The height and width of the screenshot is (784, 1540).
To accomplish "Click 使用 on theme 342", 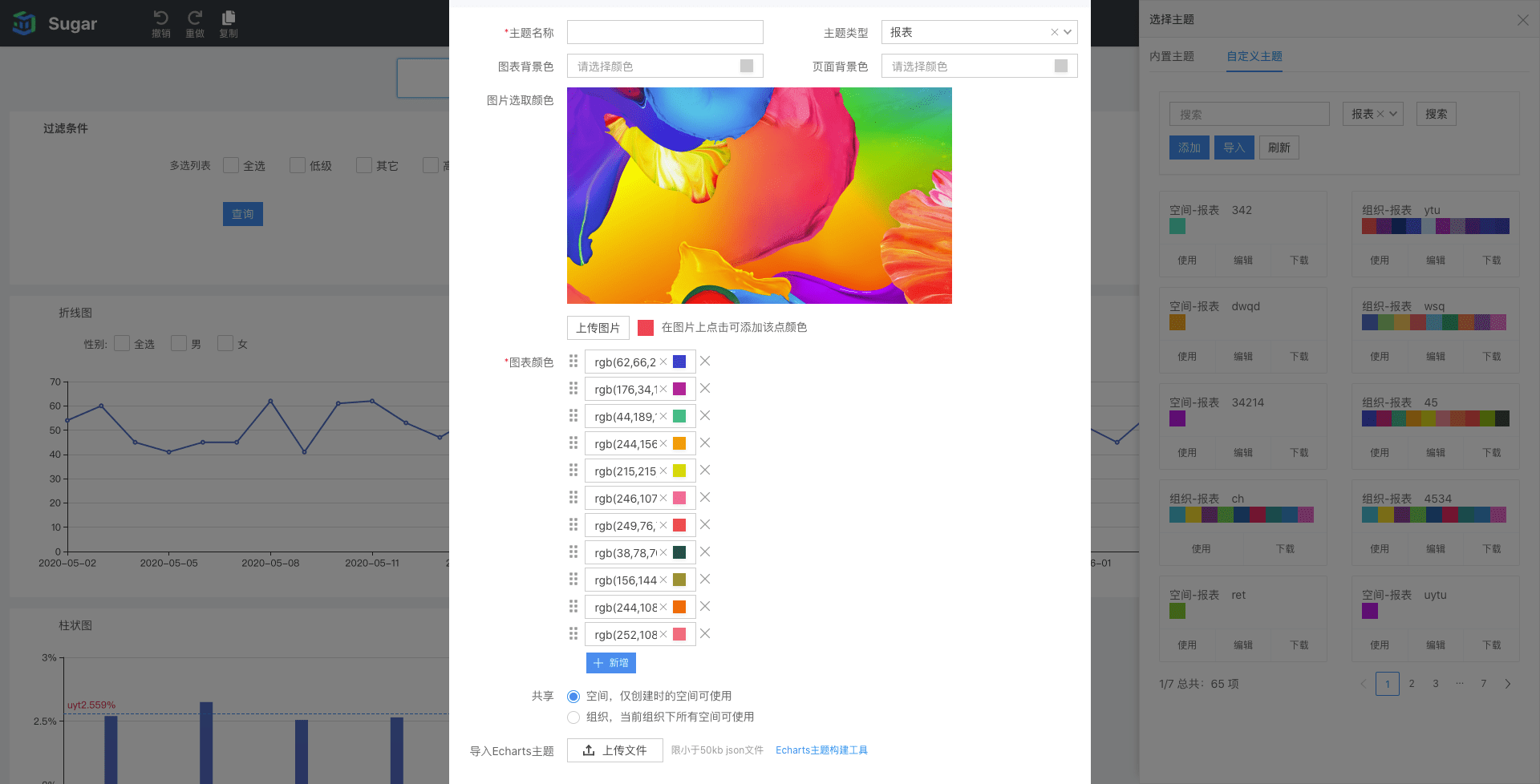I will click(1187, 261).
